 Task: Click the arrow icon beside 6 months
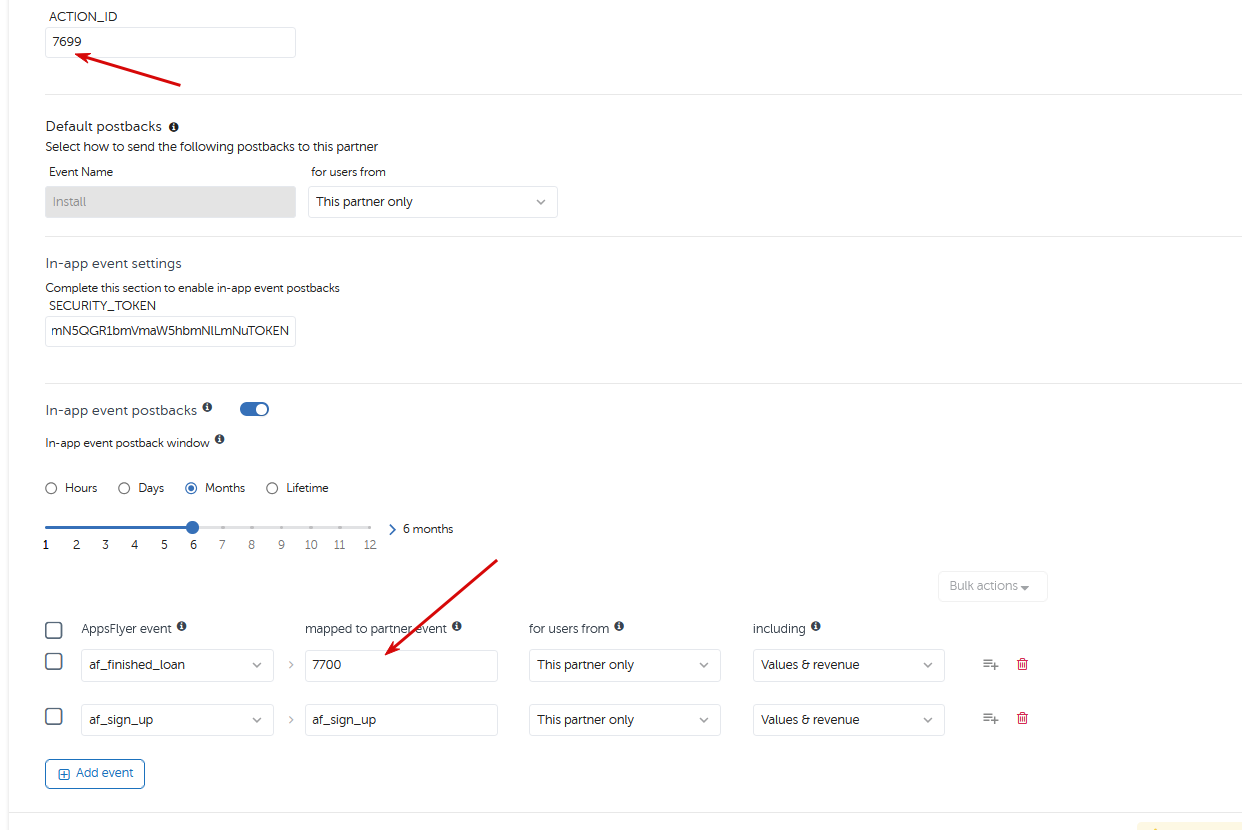[392, 529]
